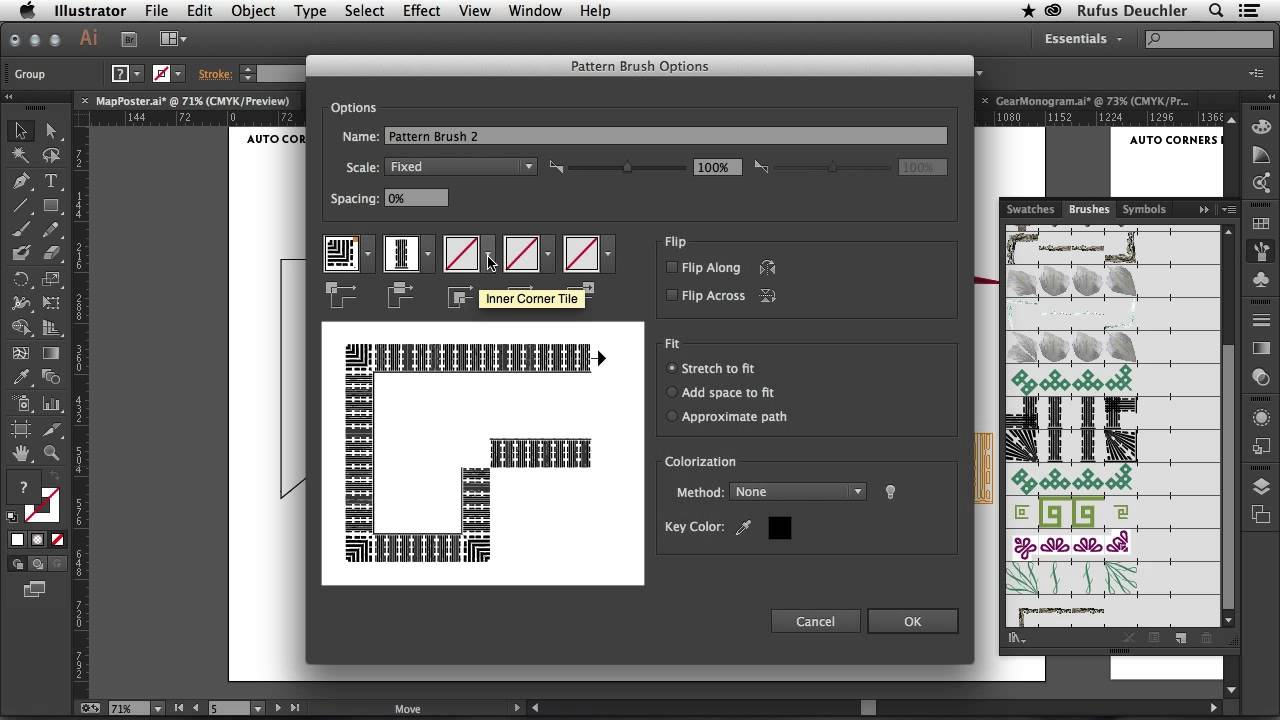Click New Brush icon in Brushes panel

tap(1180, 638)
